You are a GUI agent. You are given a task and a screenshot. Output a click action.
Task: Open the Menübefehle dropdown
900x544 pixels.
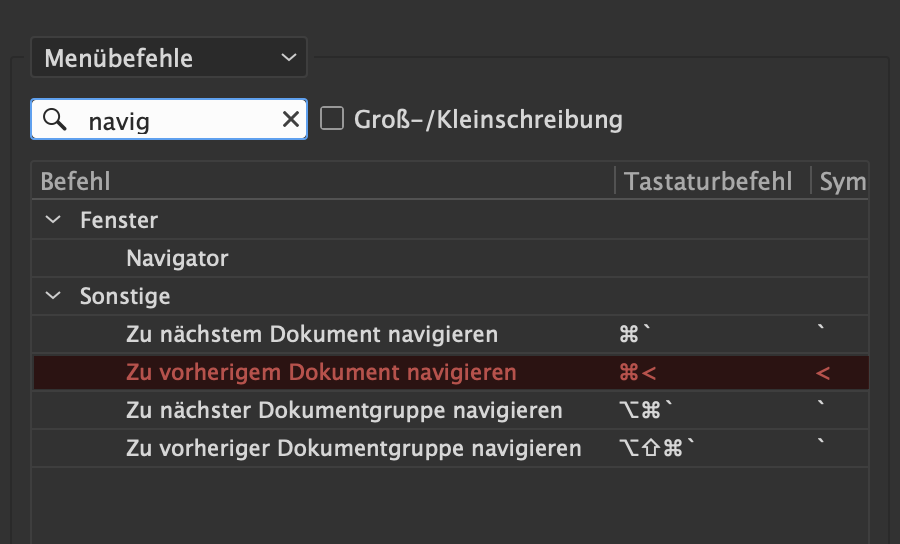click(168, 58)
